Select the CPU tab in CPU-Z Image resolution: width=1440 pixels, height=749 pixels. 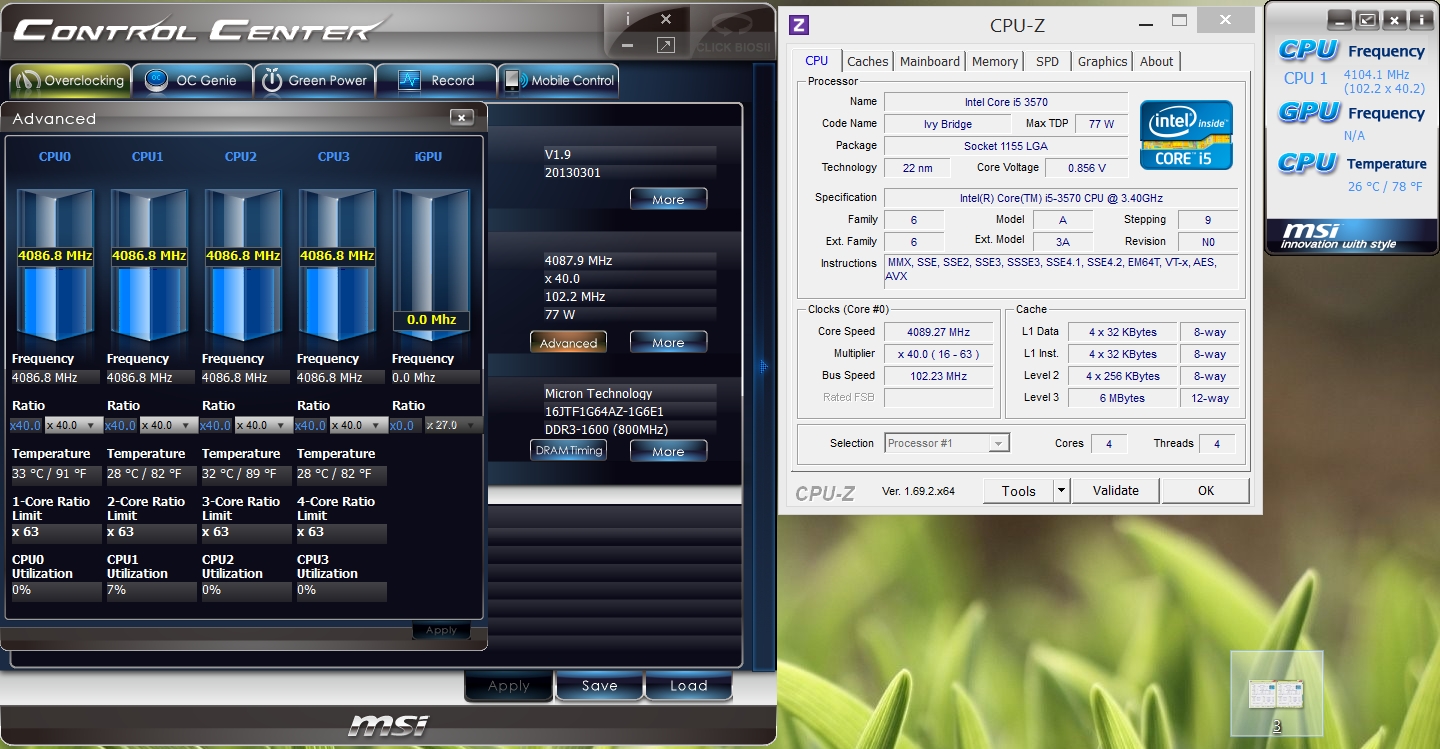coord(816,61)
